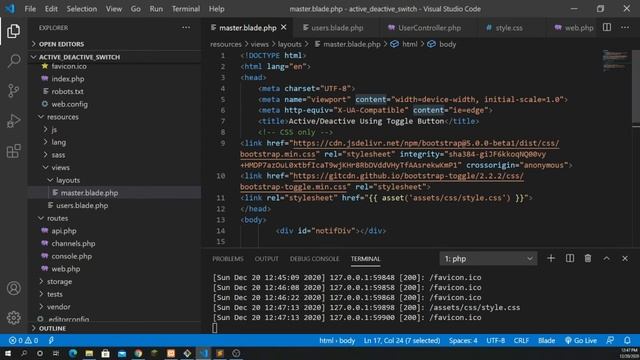The width and height of the screenshot is (640, 360).
Task: Open the Manage gear icon
Action: coord(13,318)
